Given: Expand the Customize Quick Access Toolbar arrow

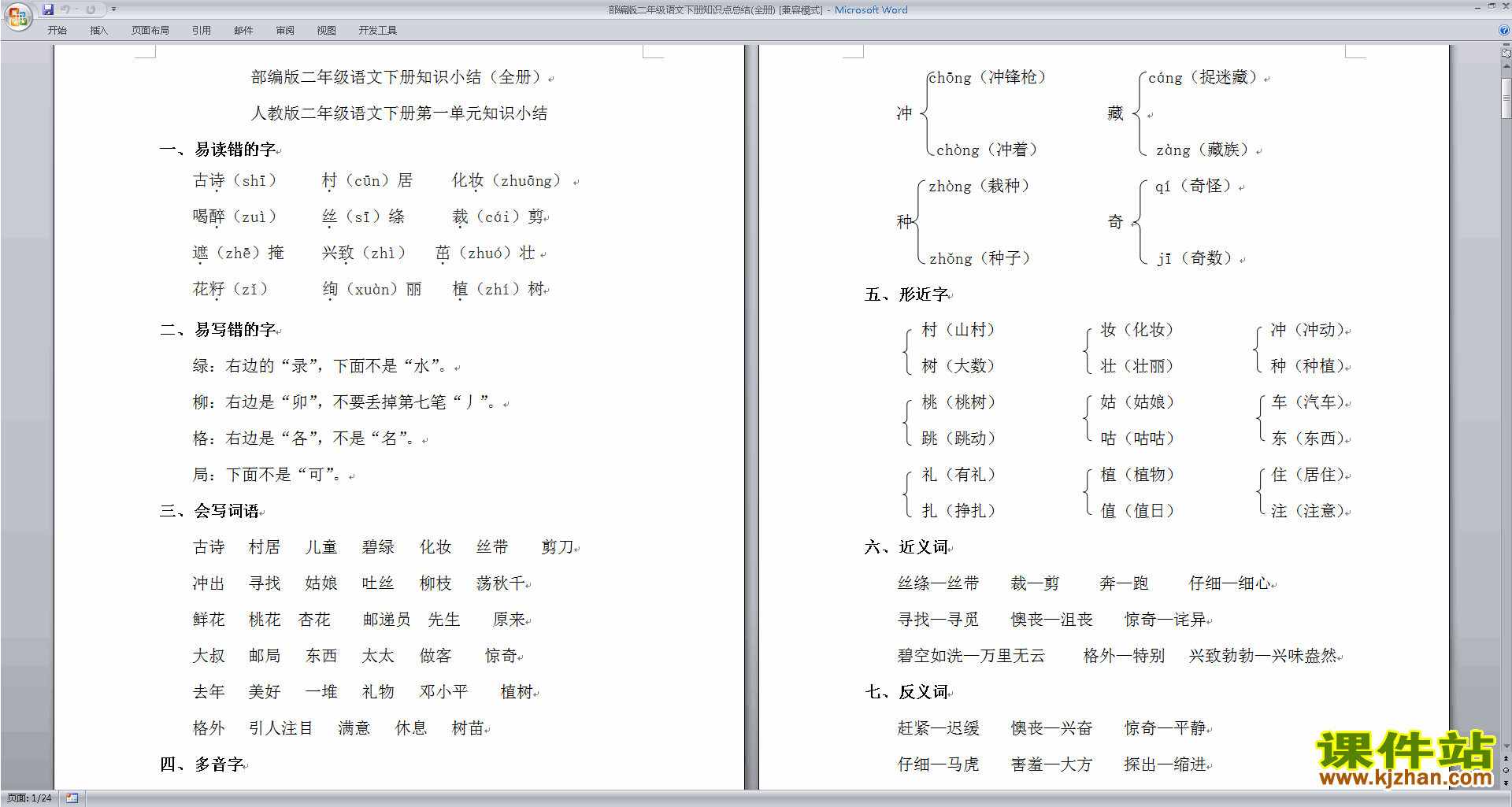Looking at the screenshot, I should click(113, 9).
